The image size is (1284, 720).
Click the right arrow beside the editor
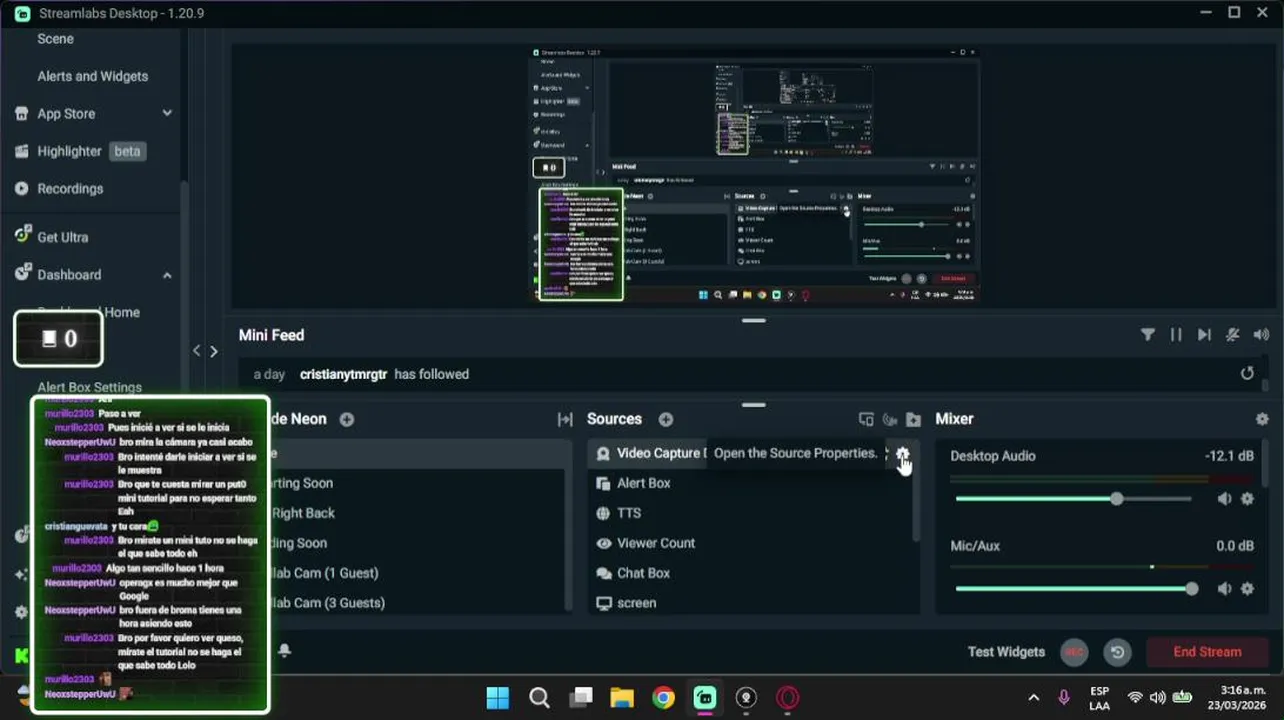tap(213, 351)
